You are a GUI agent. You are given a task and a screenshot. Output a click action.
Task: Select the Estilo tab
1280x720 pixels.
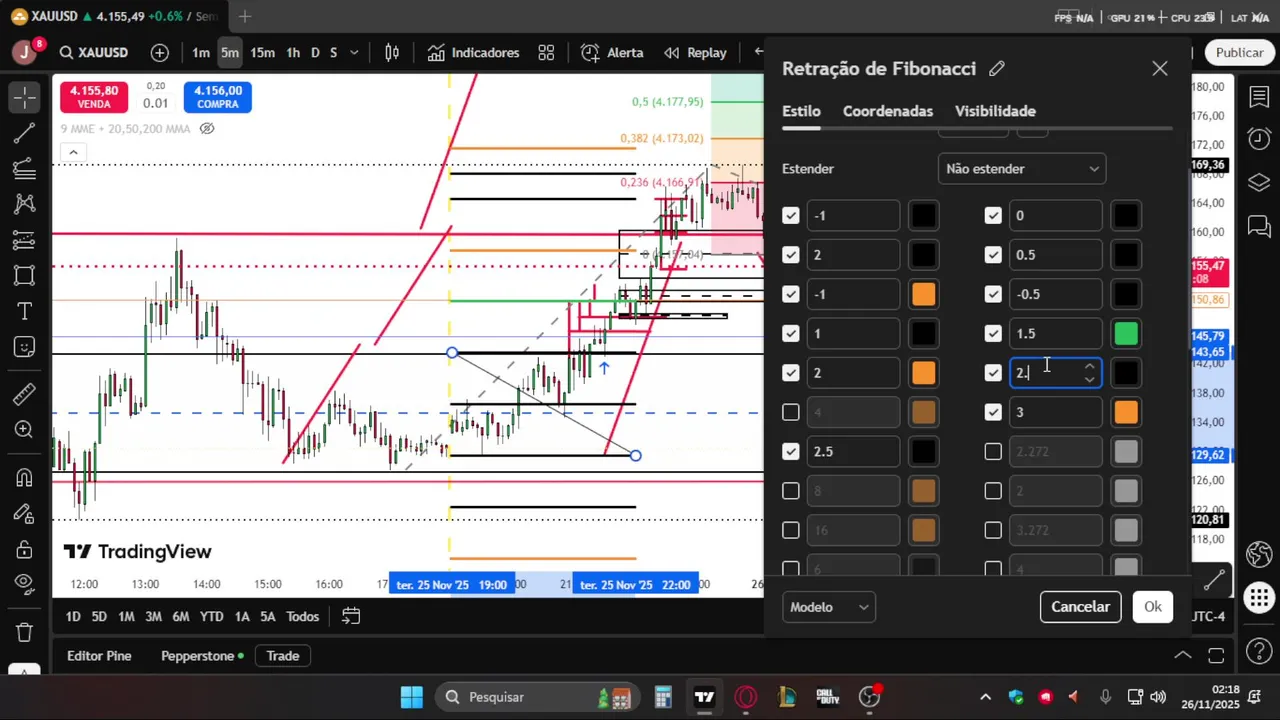coord(801,111)
